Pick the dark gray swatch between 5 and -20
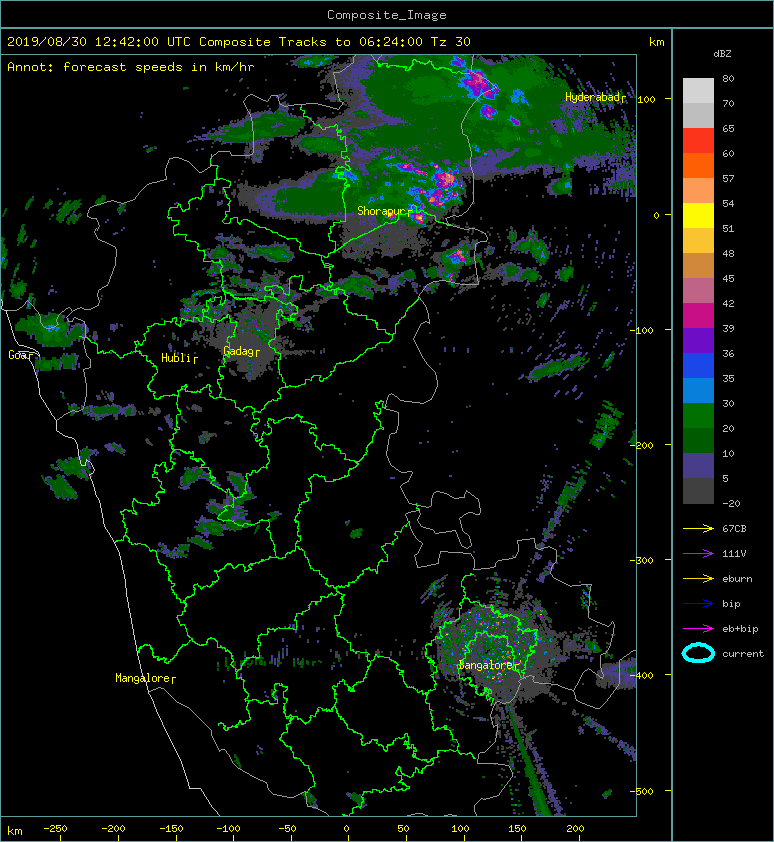Image resolution: width=774 pixels, height=842 pixels. tap(698, 491)
